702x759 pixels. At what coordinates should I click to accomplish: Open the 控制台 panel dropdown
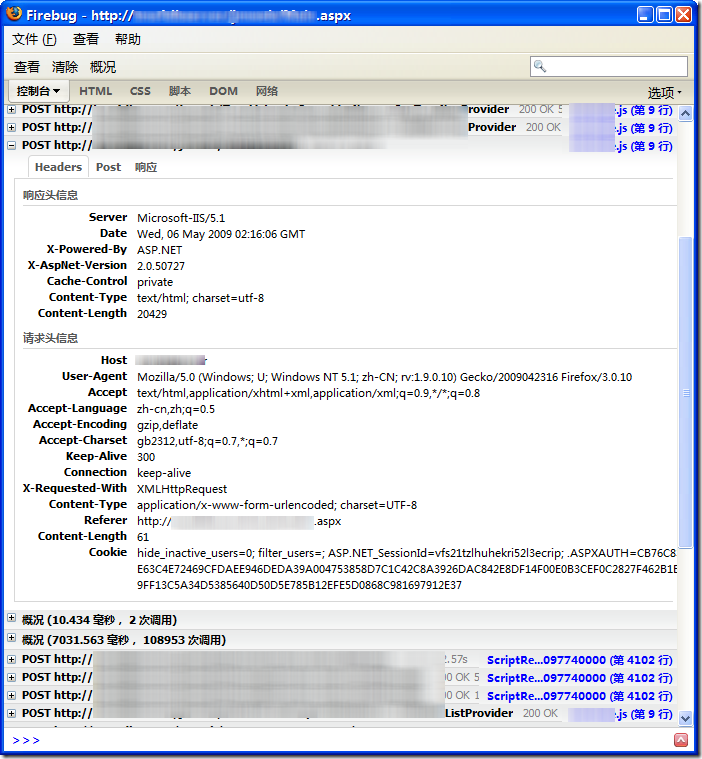click(39, 91)
